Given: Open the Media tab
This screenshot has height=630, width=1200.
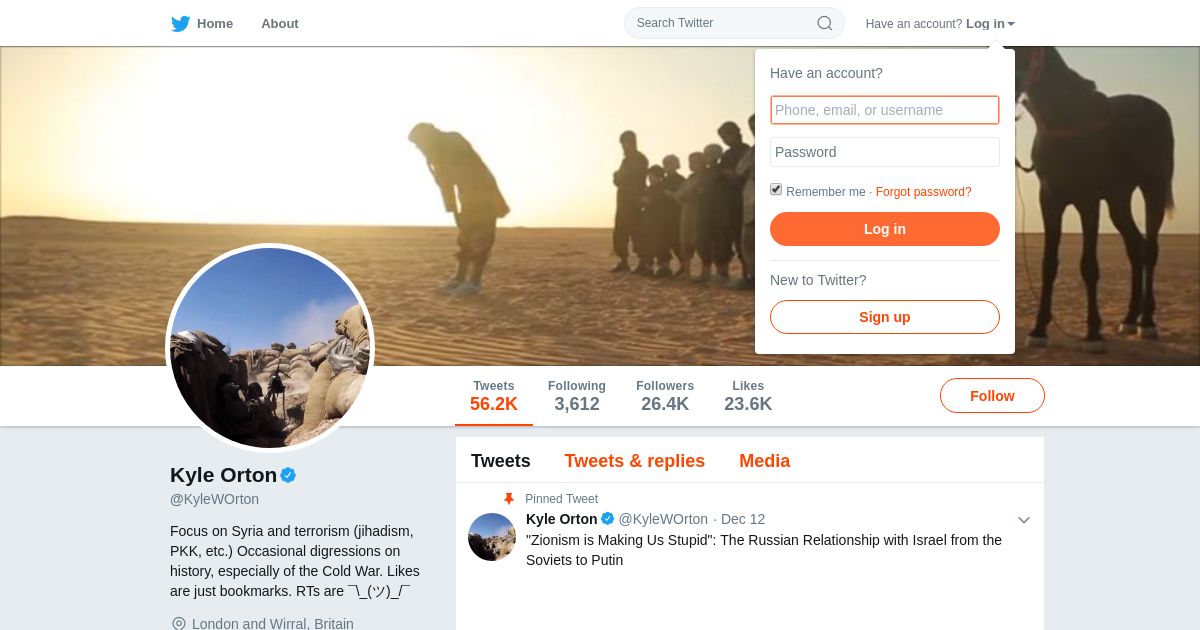Looking at the screenshot, I should pos(764,461).
